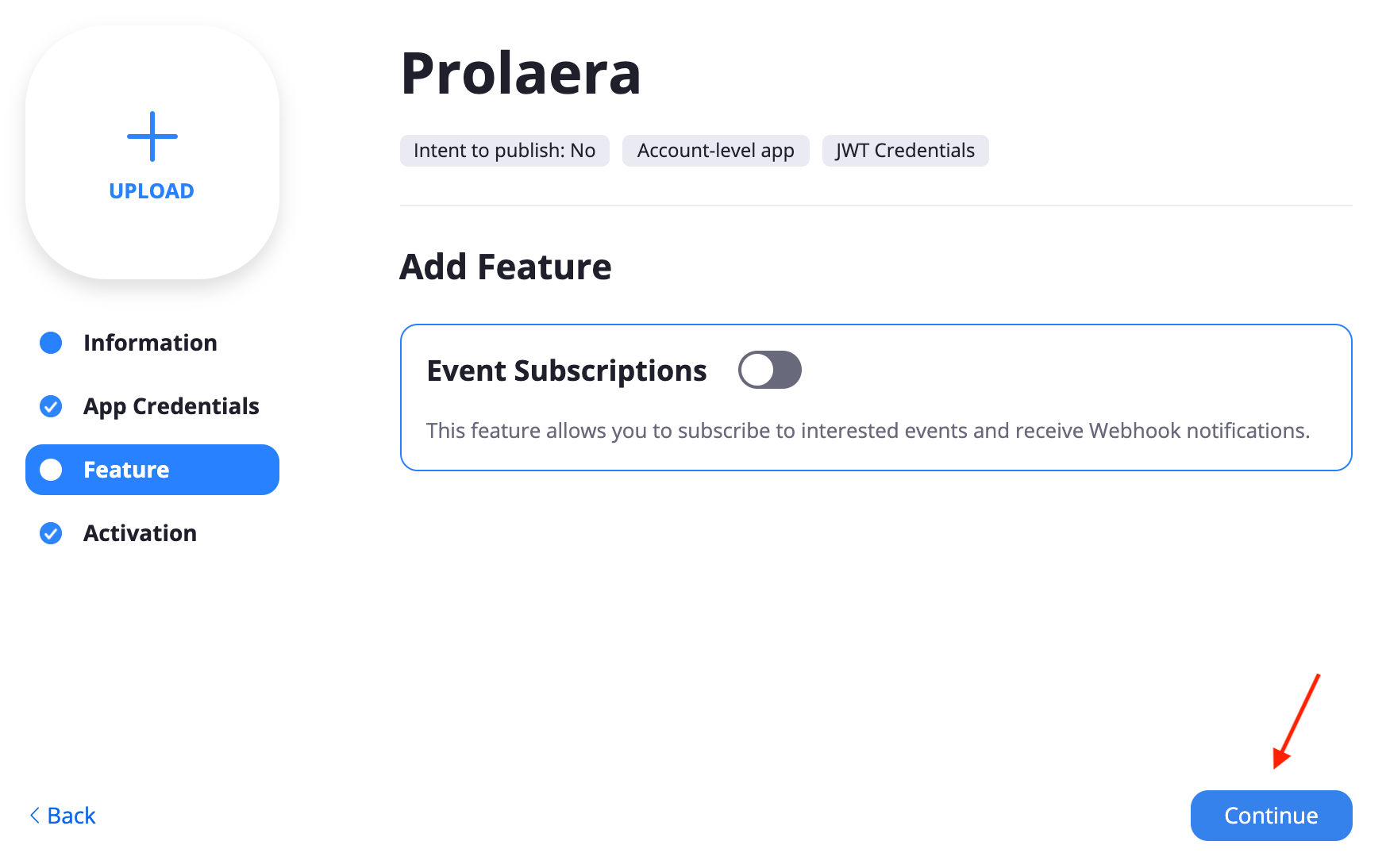Click the Activation checkmark icon
Image resolution: width=1386 pixels, height=868 pixels.
click(51, 533)
